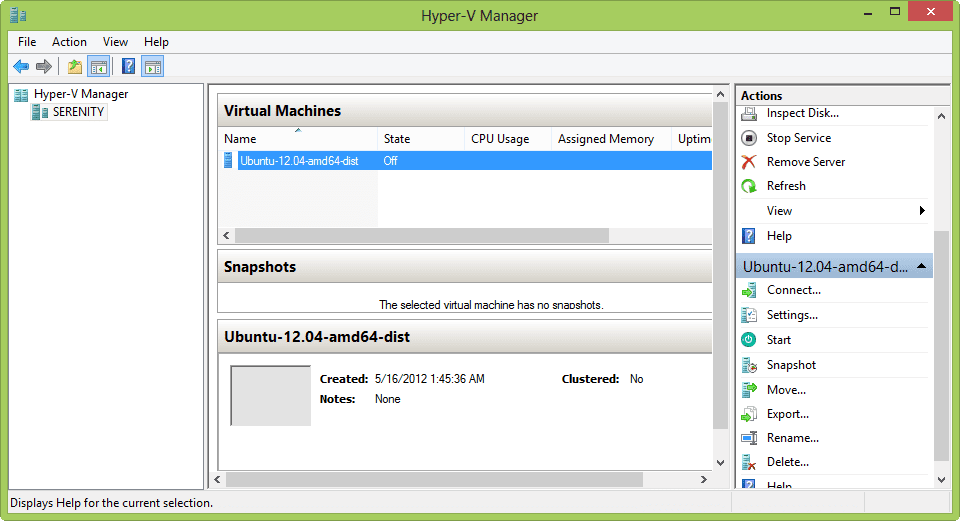Click the Ubuntu VM row icon
The image size is (960, 521).
pyautogui.click(x=228, y=160)
